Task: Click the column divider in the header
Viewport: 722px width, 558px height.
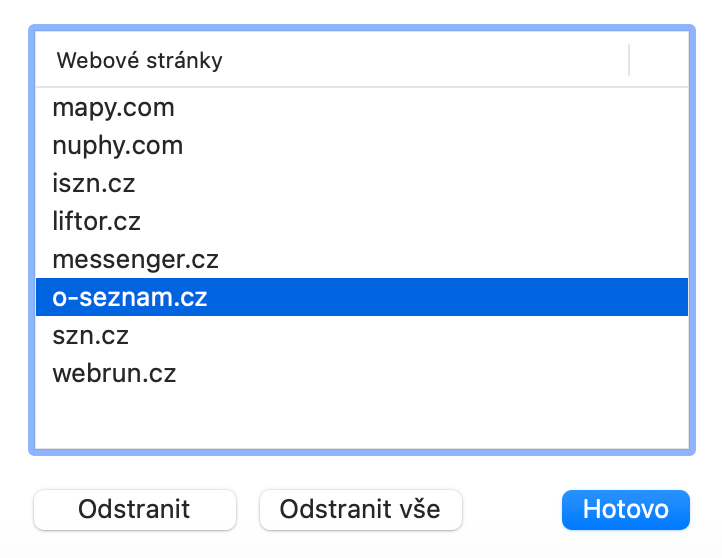Action: tap(629, 61)
